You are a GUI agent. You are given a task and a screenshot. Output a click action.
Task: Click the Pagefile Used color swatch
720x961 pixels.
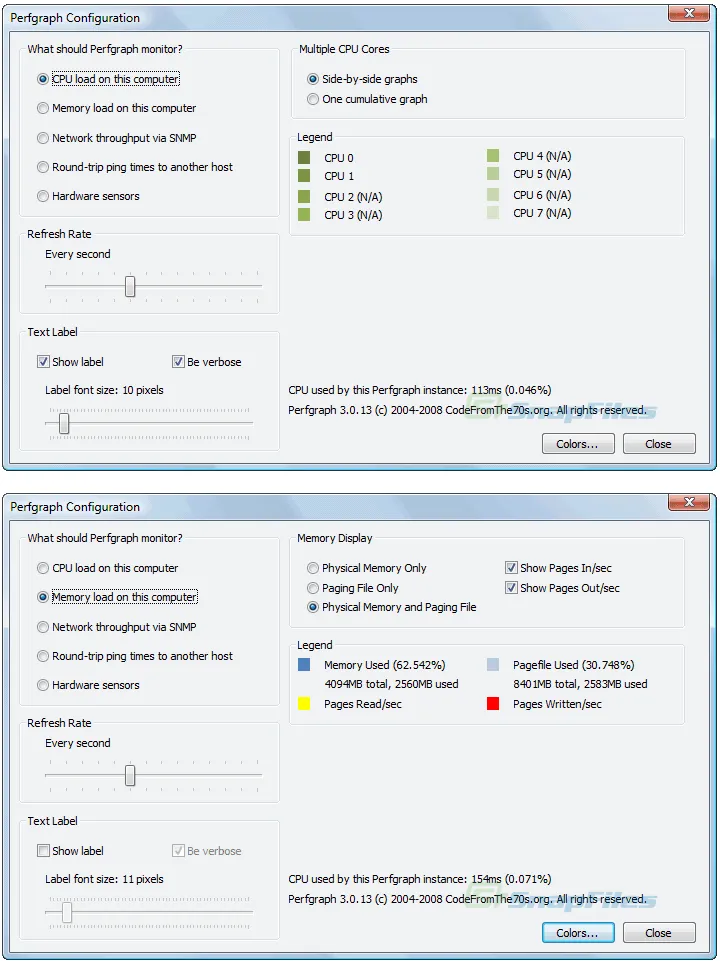[x=493, y=664]
